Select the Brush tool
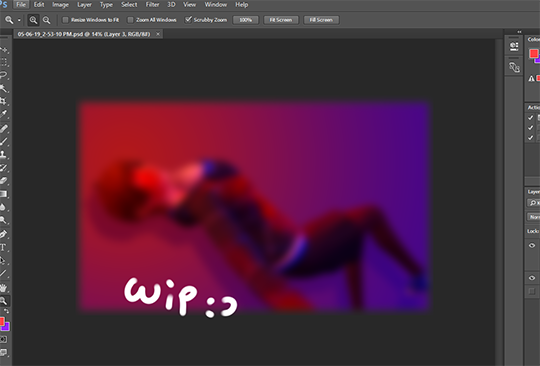 [3, 141]
